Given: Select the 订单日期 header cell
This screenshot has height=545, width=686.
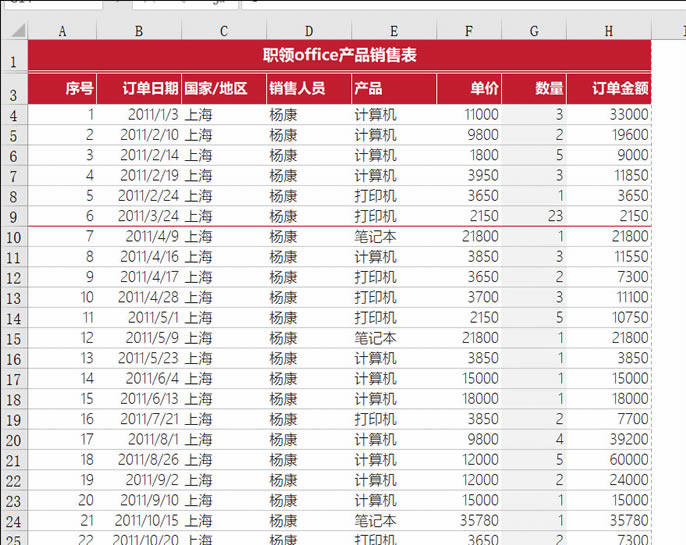Looking at the screenshot, I should [x=139, y=89].
